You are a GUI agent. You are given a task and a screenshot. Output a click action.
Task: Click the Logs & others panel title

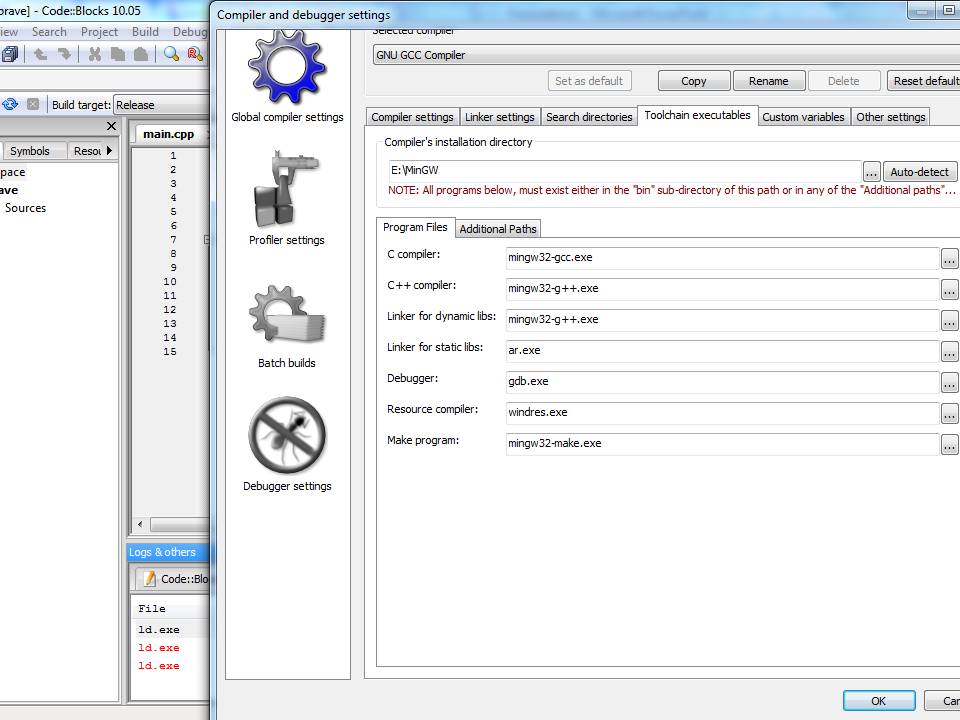pyautogui.click(x=162, y=552)
